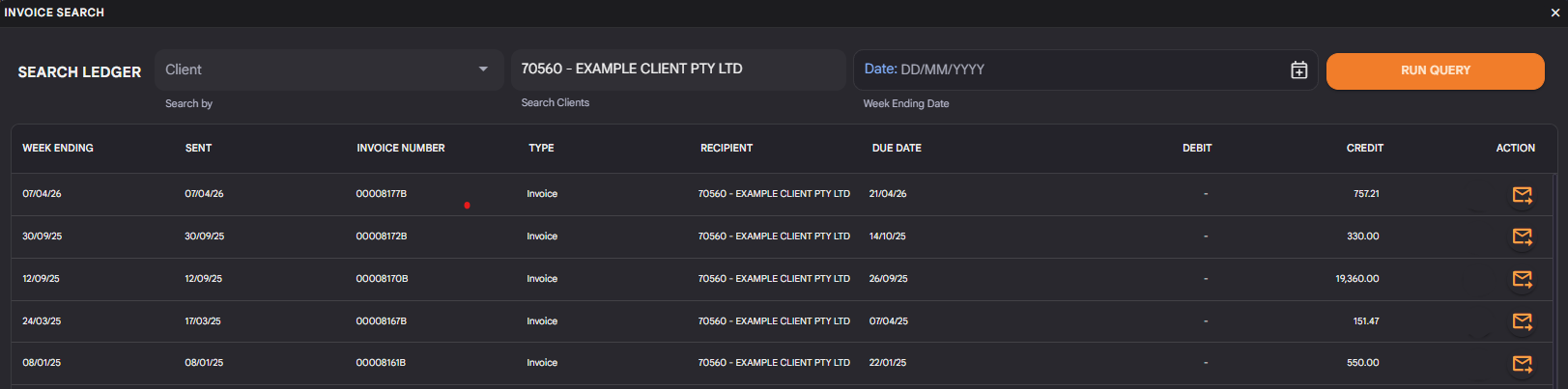The image size is (1568, 389).
Task: Run the ledger query
Action: pyautogui.click(x=1435, y=70)
